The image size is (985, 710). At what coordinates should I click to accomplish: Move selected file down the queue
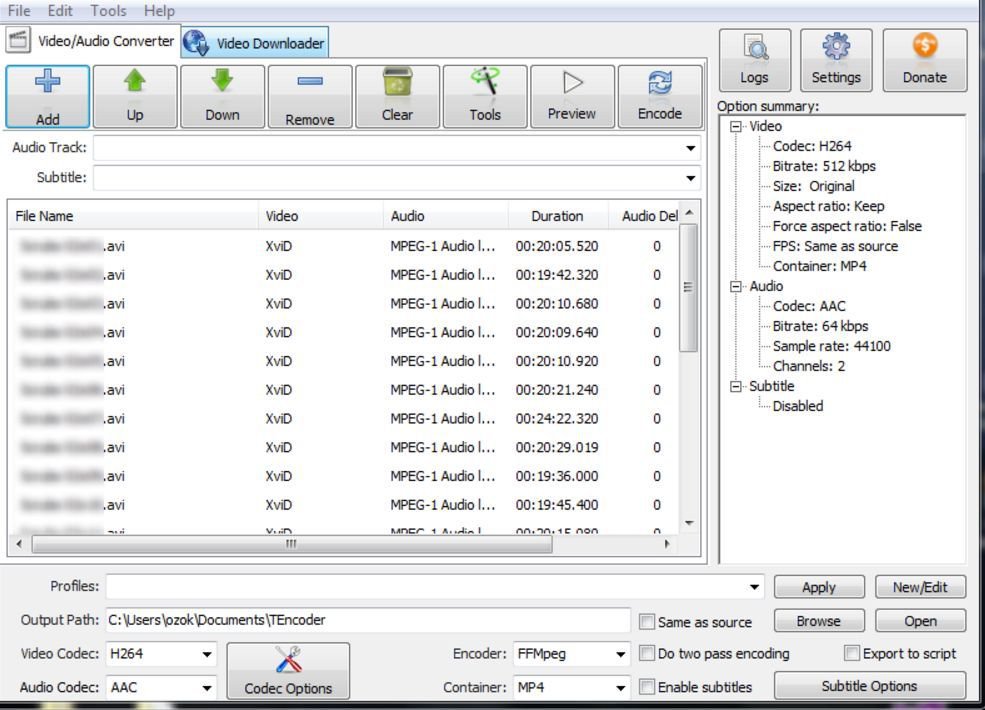click(x=222, y=95)
